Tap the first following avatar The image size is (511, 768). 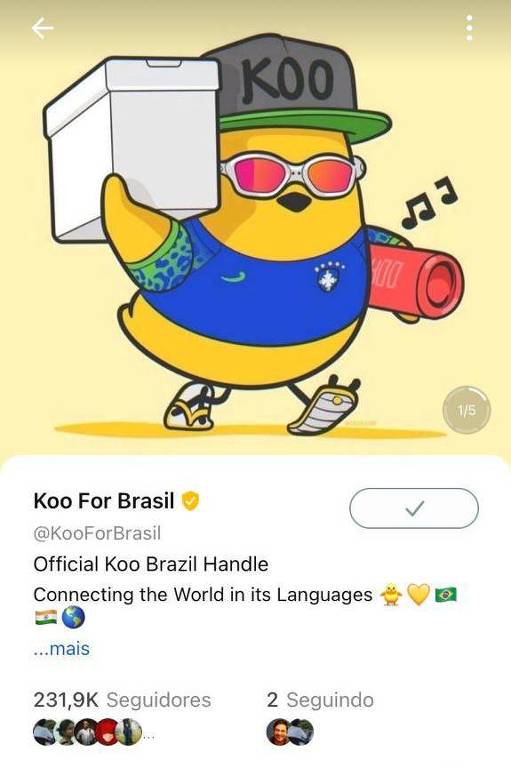(278, 732)
